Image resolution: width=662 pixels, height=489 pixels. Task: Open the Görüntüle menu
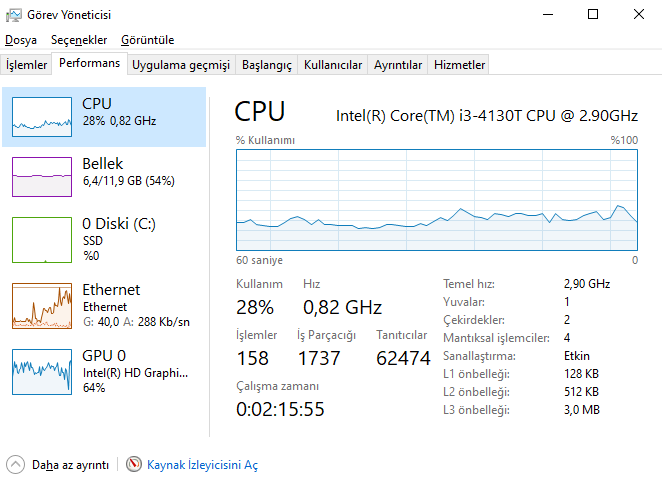[x=147, y=40]
